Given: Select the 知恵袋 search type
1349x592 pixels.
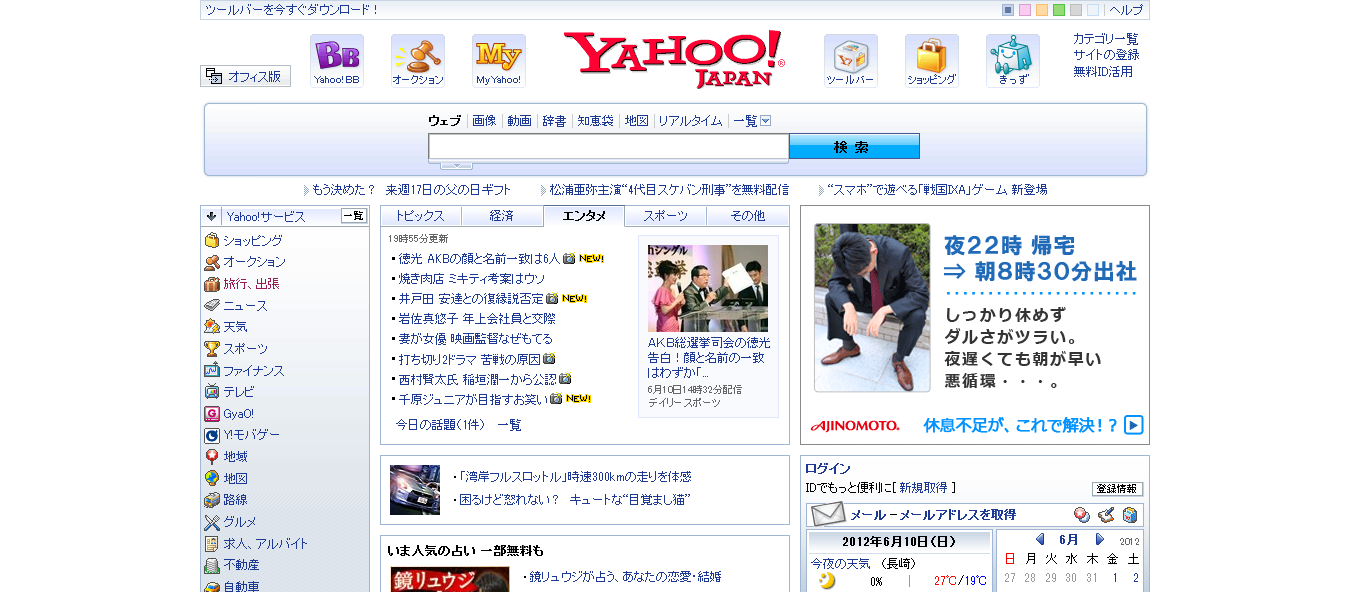Looking at the screenshot, I should (x=595, y=121).
